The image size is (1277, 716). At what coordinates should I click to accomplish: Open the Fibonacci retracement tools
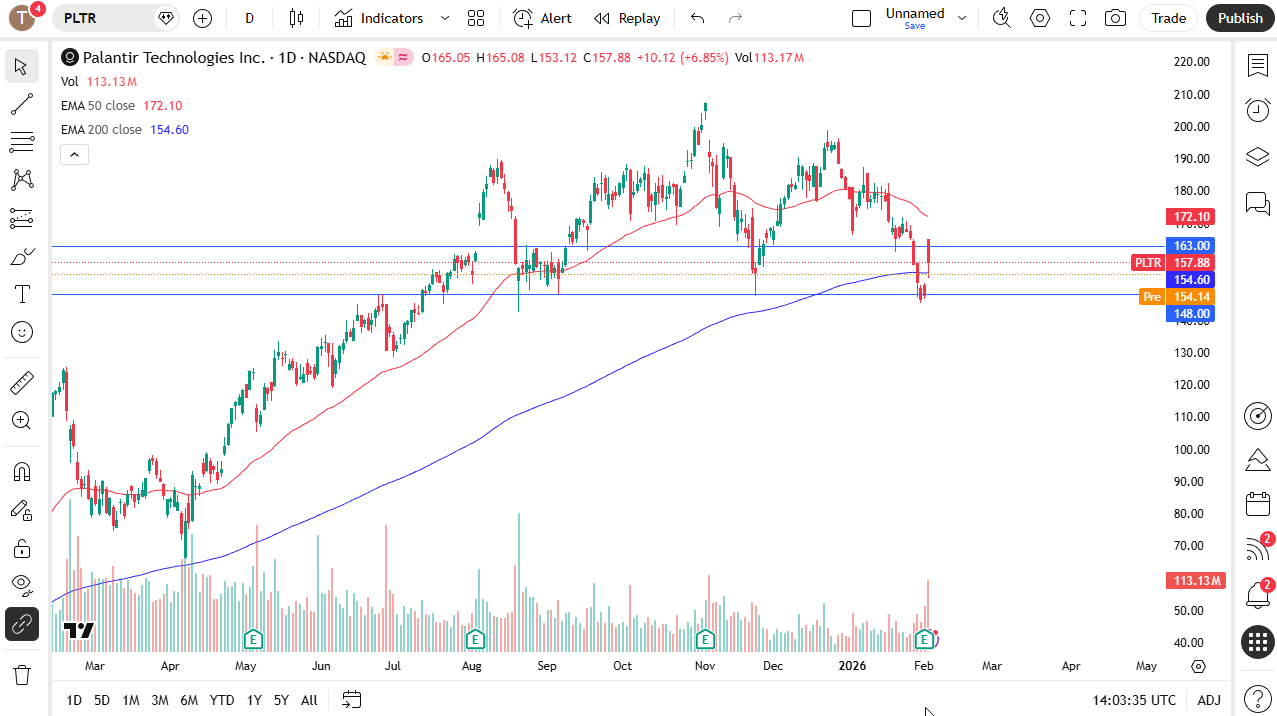21,142
